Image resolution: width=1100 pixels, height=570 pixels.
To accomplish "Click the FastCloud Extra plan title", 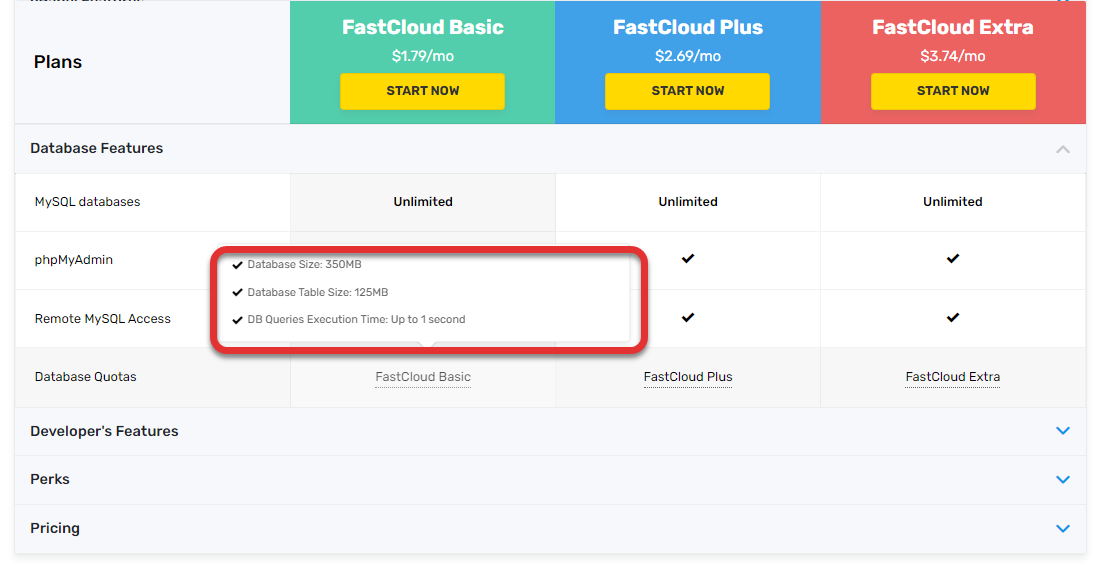I will (x=953, y=27).
